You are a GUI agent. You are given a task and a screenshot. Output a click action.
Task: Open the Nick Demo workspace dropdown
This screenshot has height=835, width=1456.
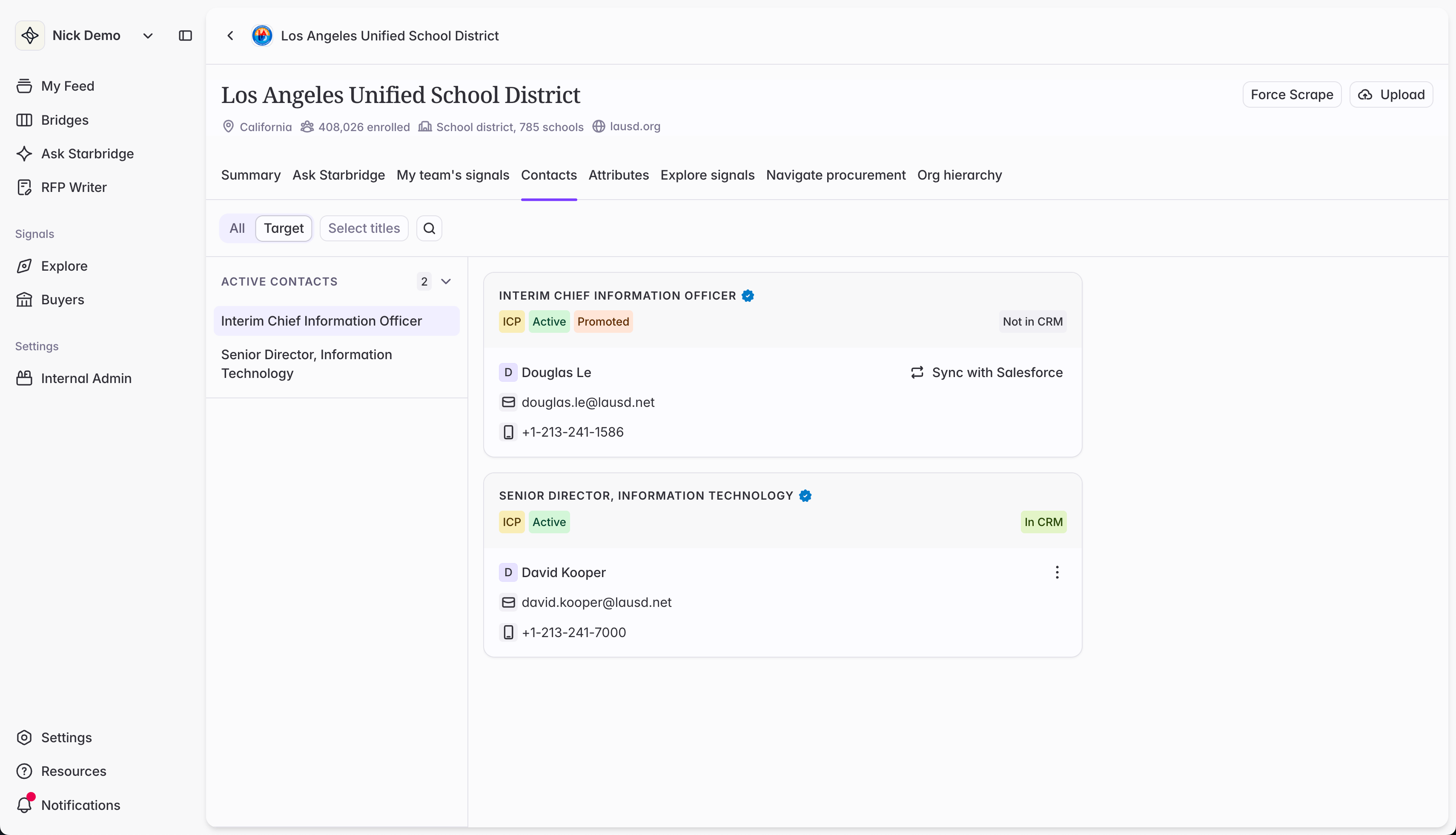(147, 36)
